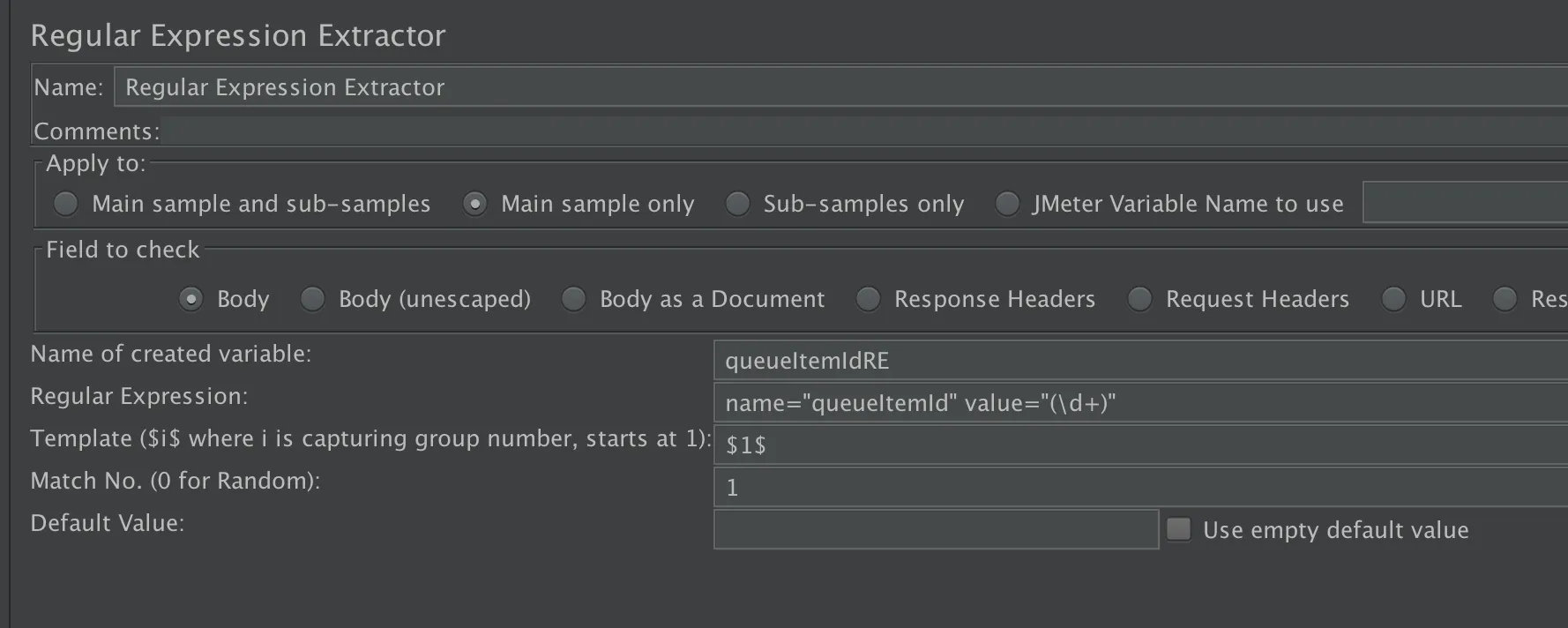The image size is (1568, 628).
Task: Click the 'Name of created variable' field
Action: click(1138, 361)
